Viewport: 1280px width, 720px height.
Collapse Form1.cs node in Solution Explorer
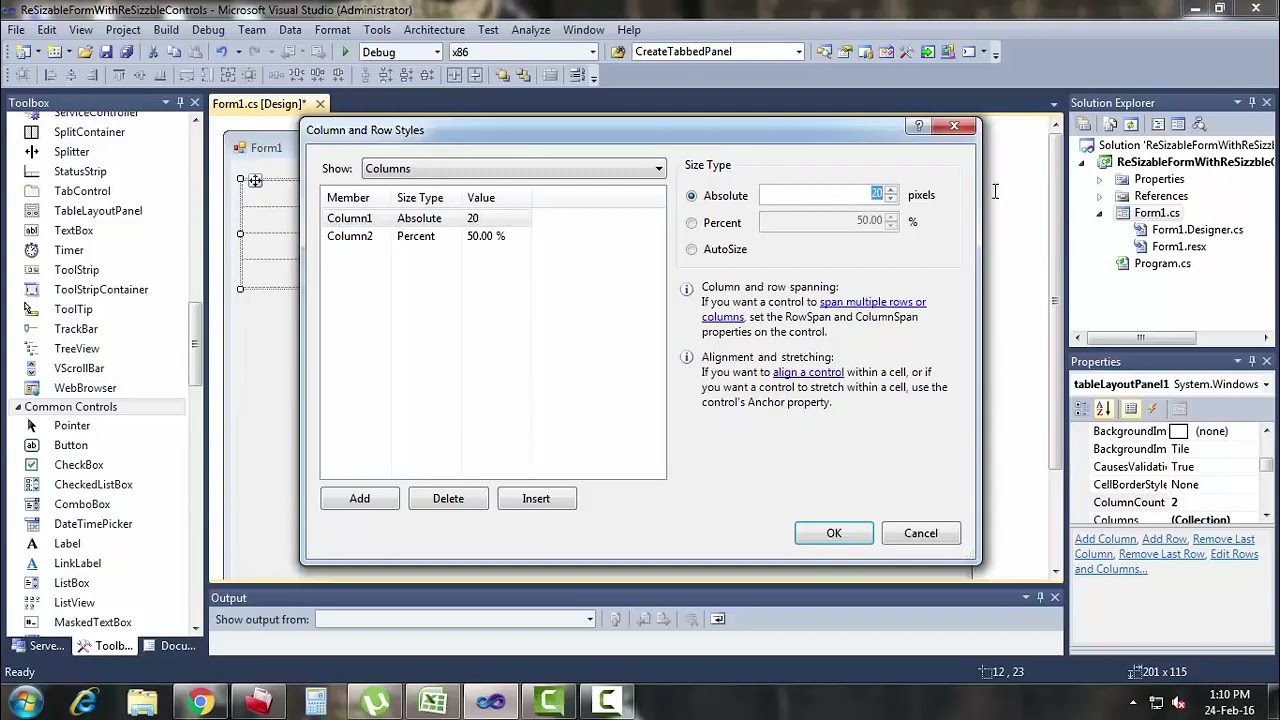[1099, 214]
